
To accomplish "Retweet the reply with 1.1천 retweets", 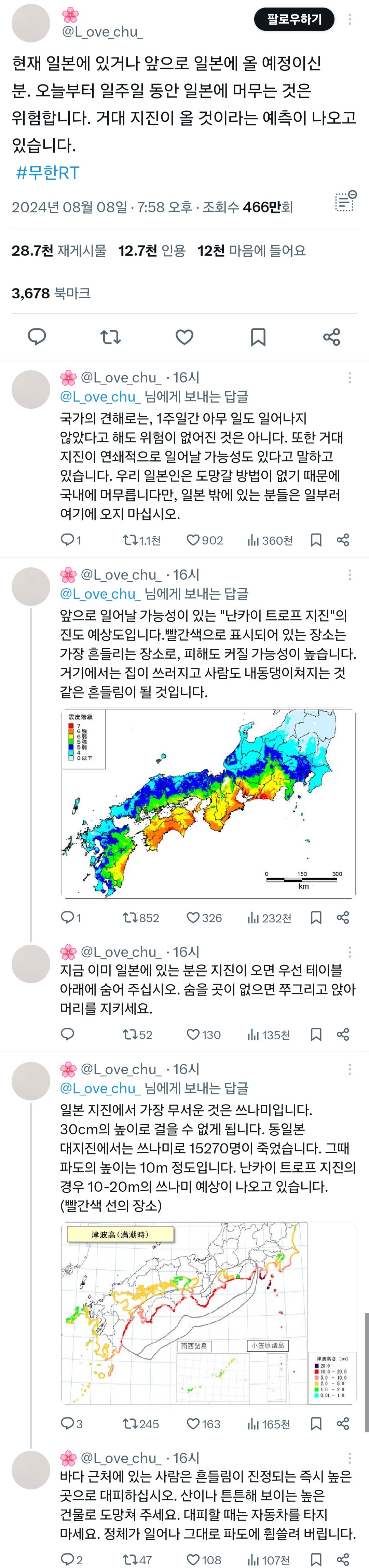I will 141,540.
